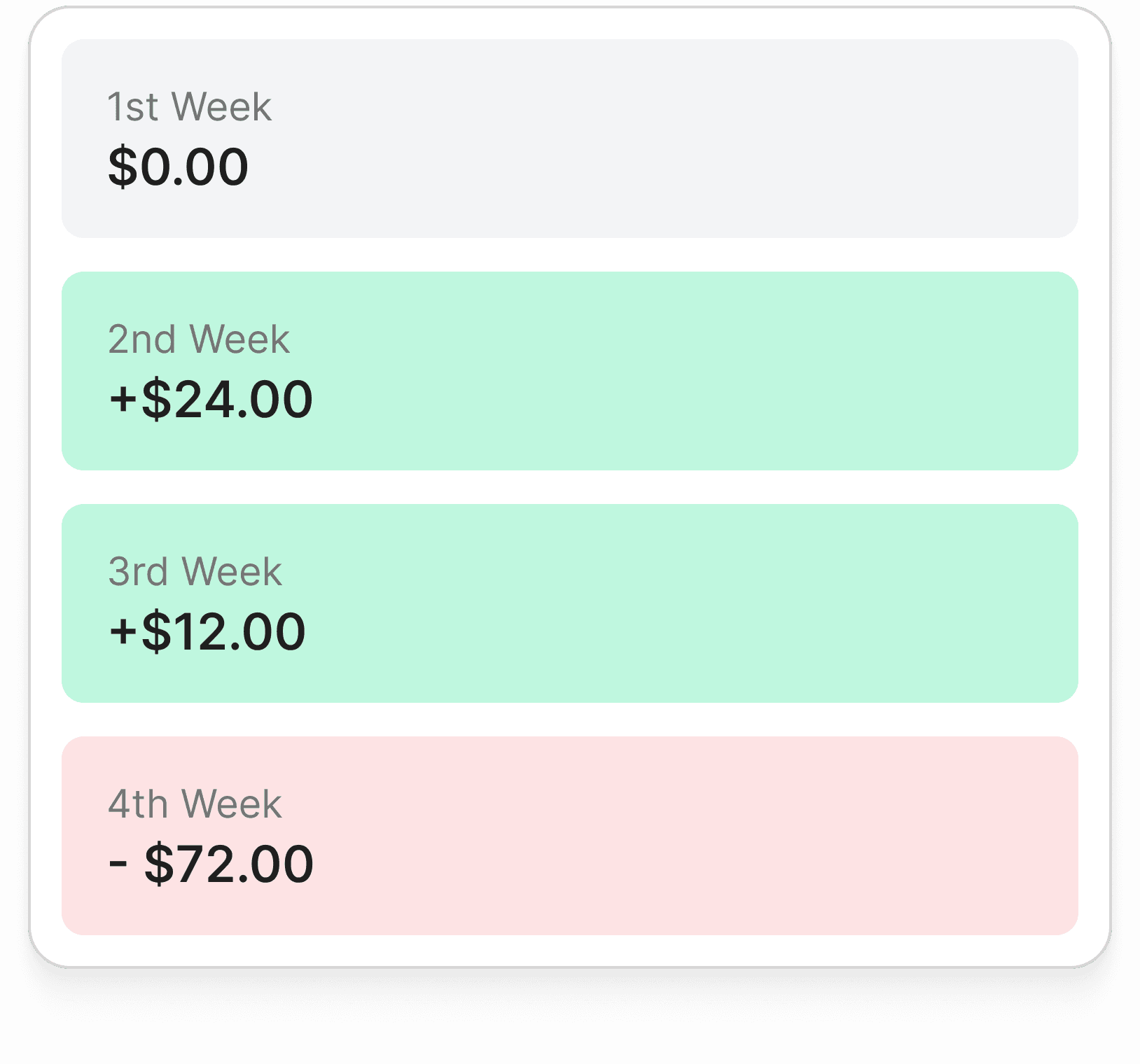Click the "4th Week" label
The image size is (1140, 1064).
coord(195,804)
